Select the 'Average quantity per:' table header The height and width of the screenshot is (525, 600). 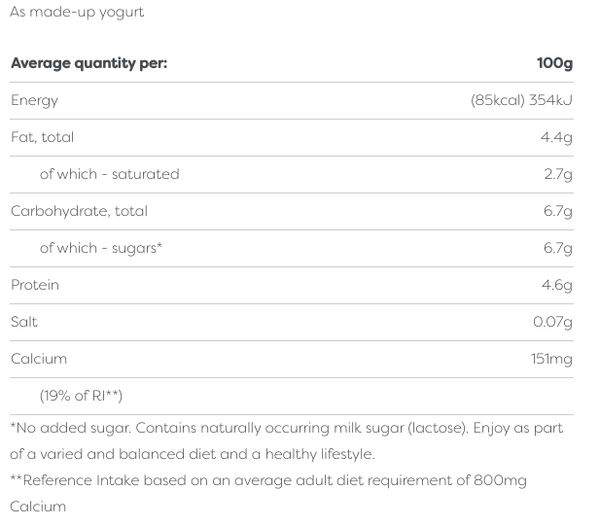pyautogui.click(x=89, y=64)
